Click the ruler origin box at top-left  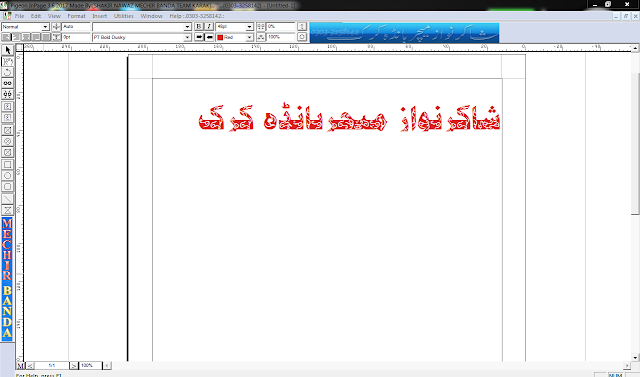point(20,48)
